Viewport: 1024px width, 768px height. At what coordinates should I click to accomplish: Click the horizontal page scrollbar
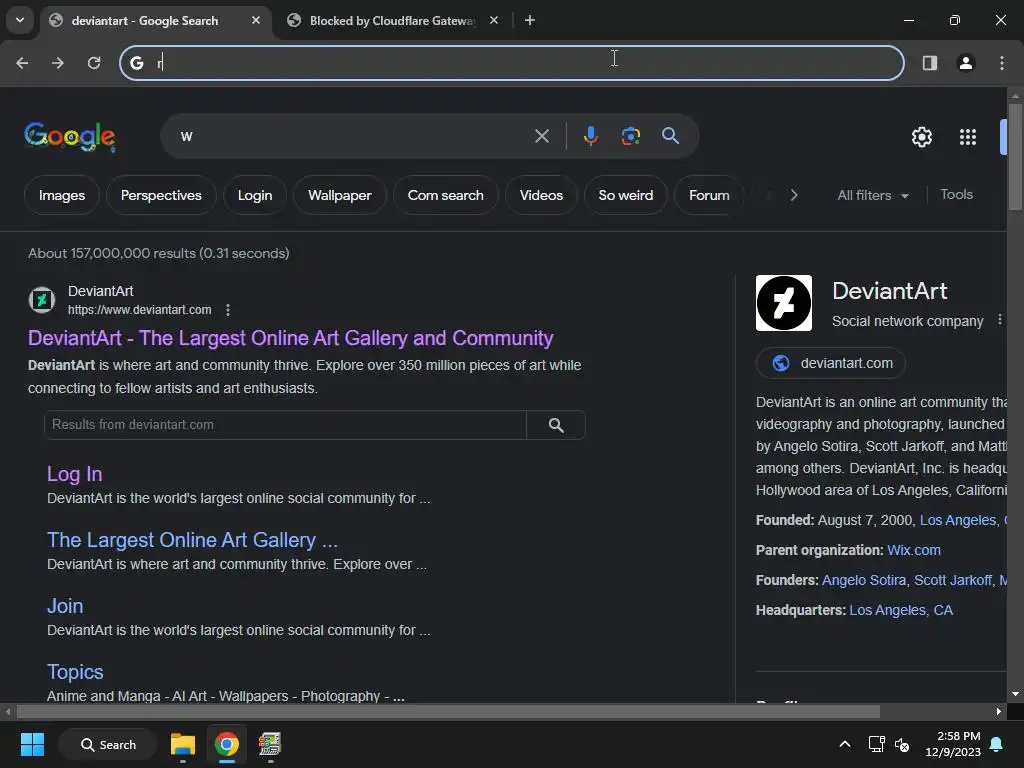448,711
